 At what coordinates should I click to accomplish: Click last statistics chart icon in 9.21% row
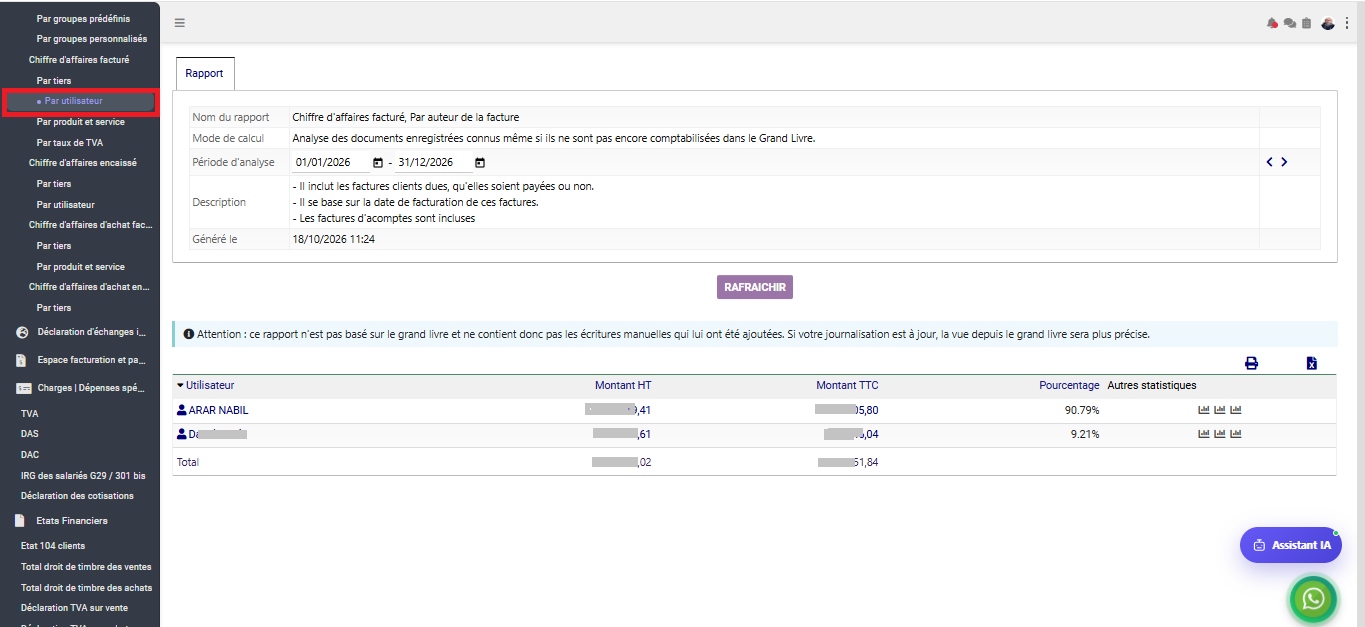click(x=1236, y=434)
